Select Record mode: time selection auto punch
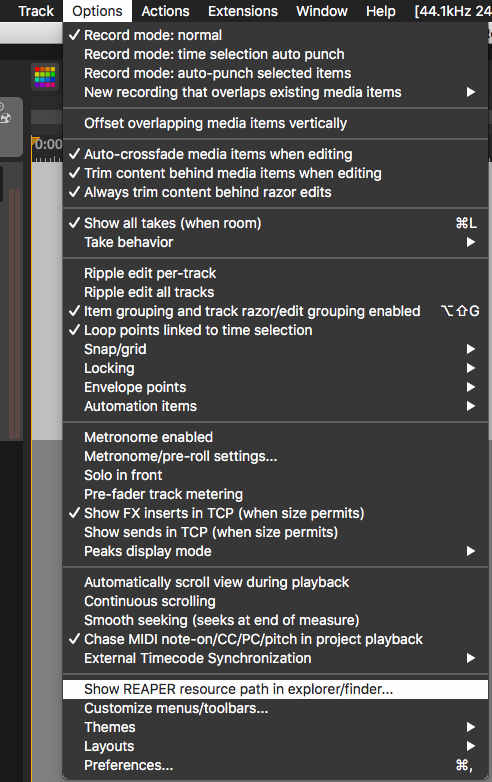This screenshot has width=492, height=782. pos(275,54)
